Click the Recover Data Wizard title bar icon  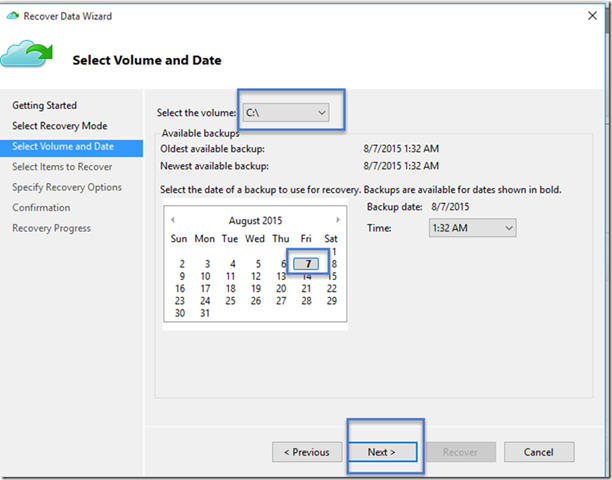pos(12,16)
